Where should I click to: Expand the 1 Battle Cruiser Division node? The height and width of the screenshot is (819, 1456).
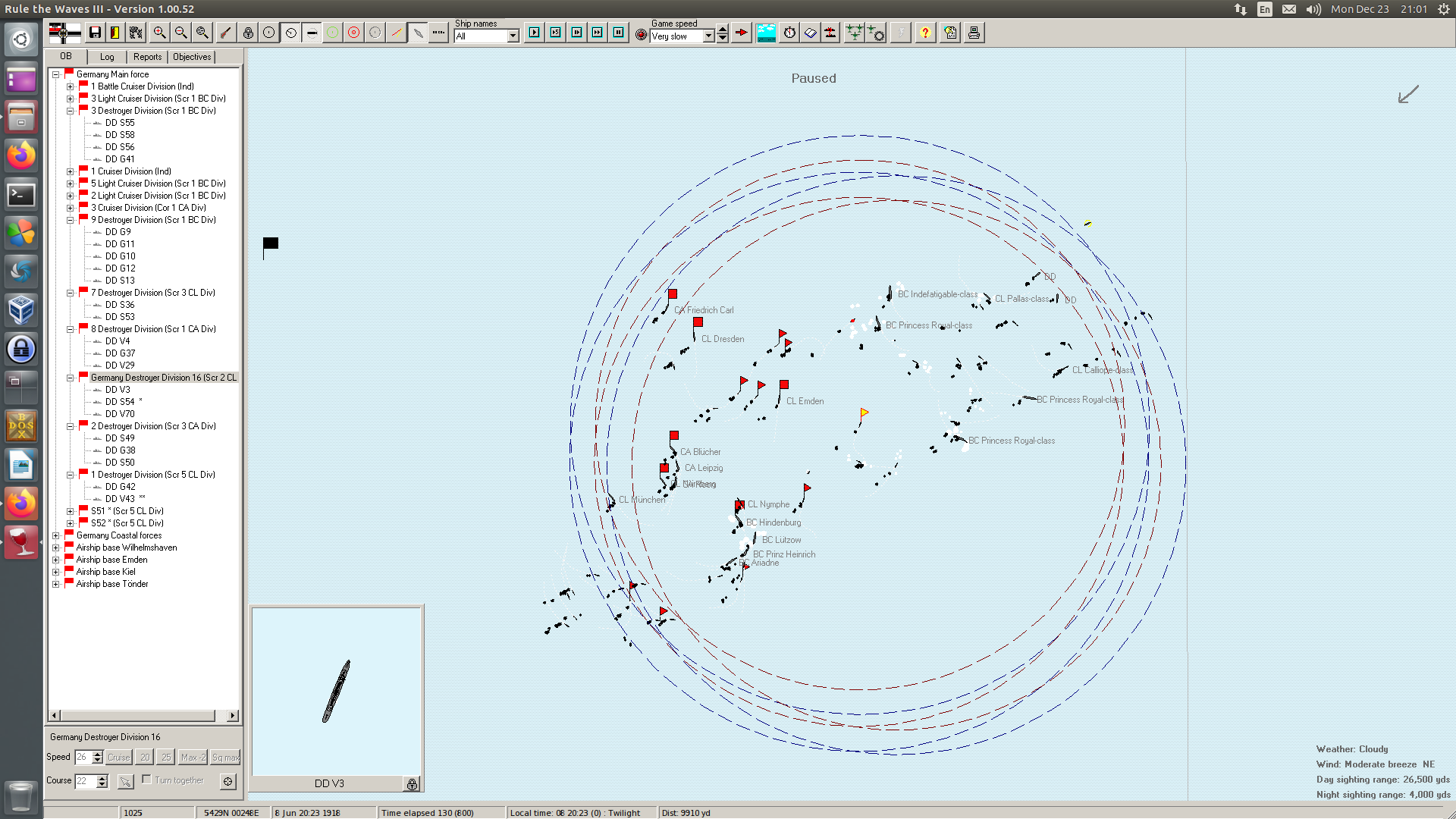[x=71, y=86]
